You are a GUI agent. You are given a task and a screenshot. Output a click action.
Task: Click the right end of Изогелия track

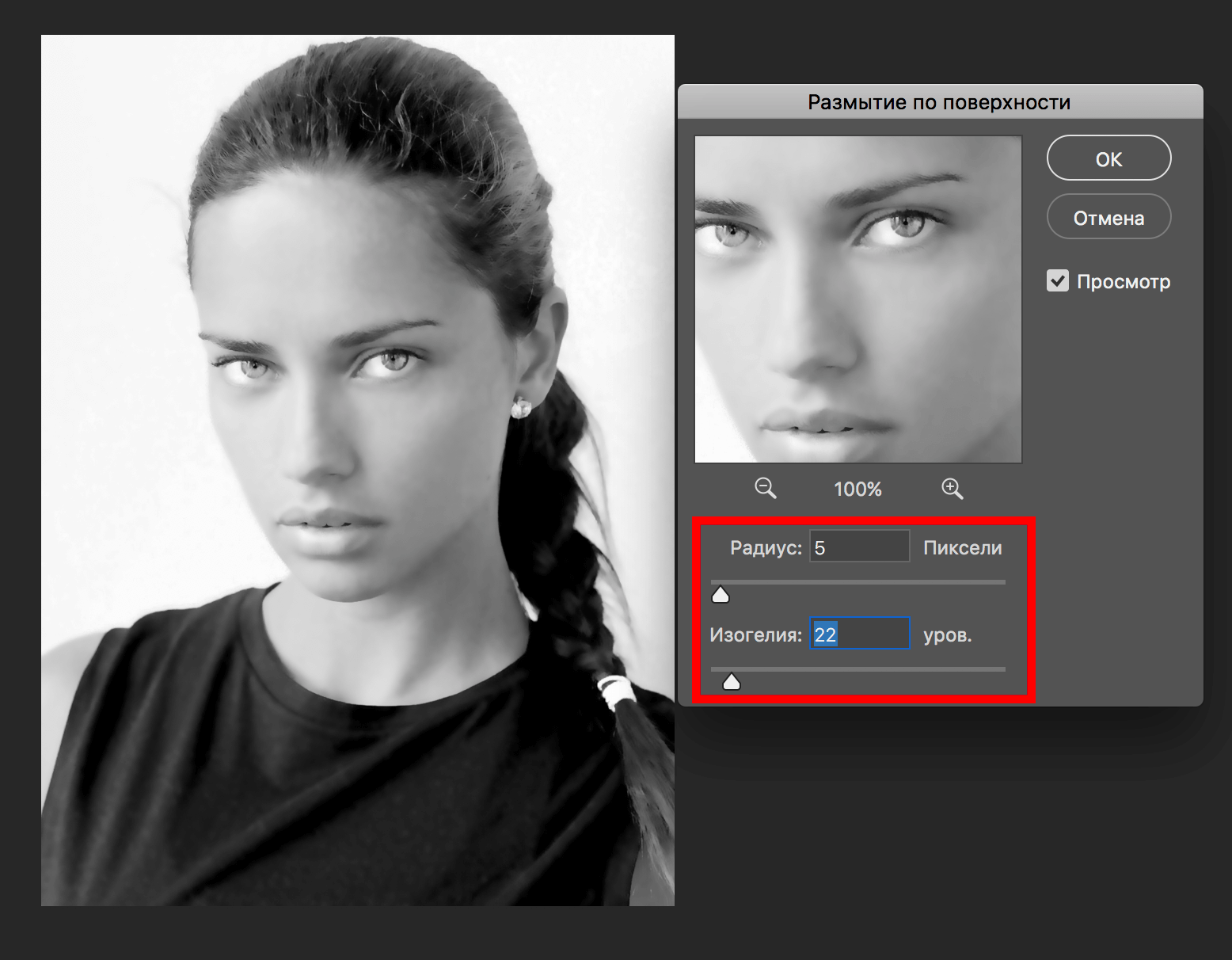tap(1001, 669)
